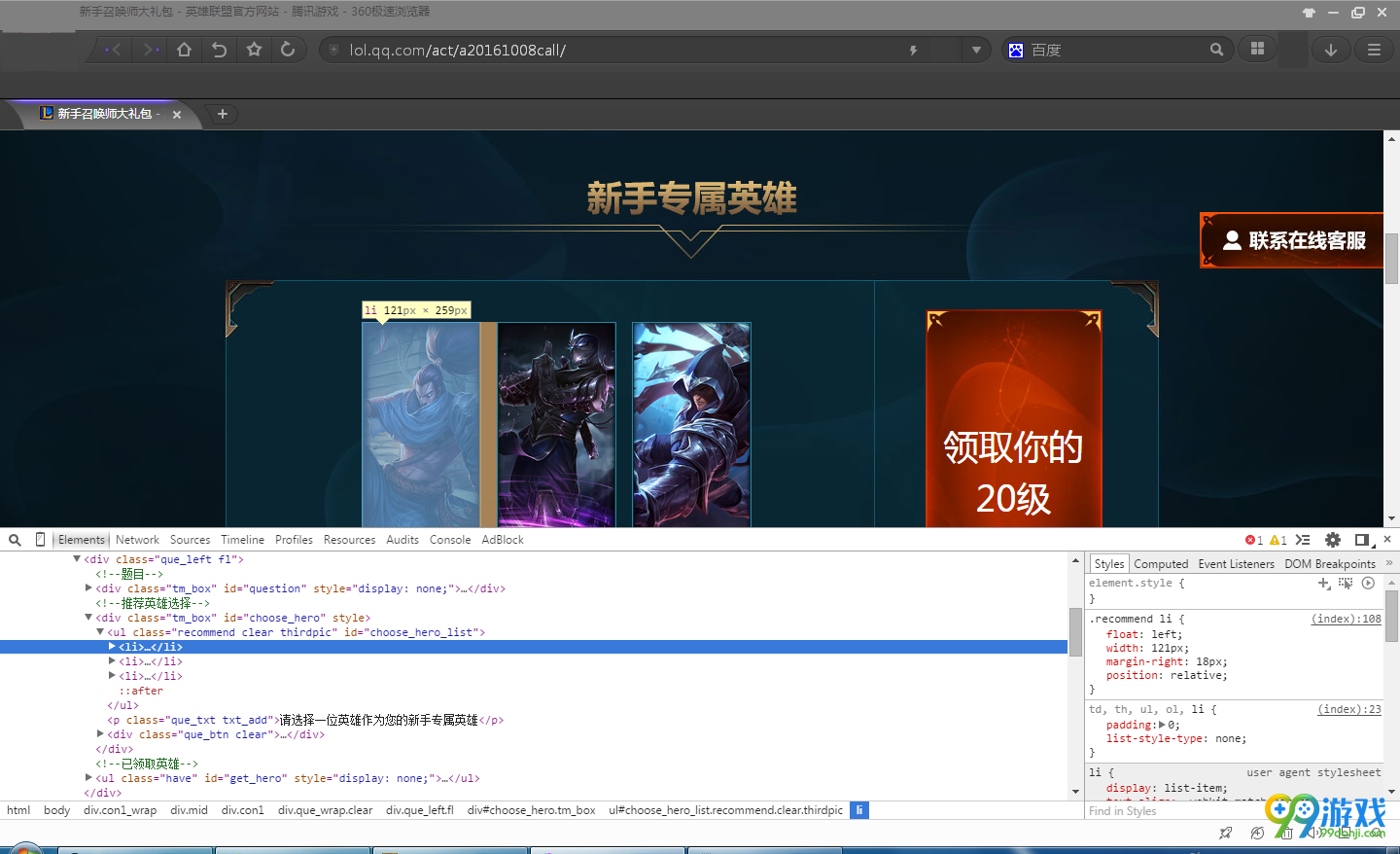Open the Resources panel tab
Screen dimensions: 1400x854
[x=349, y=540]
